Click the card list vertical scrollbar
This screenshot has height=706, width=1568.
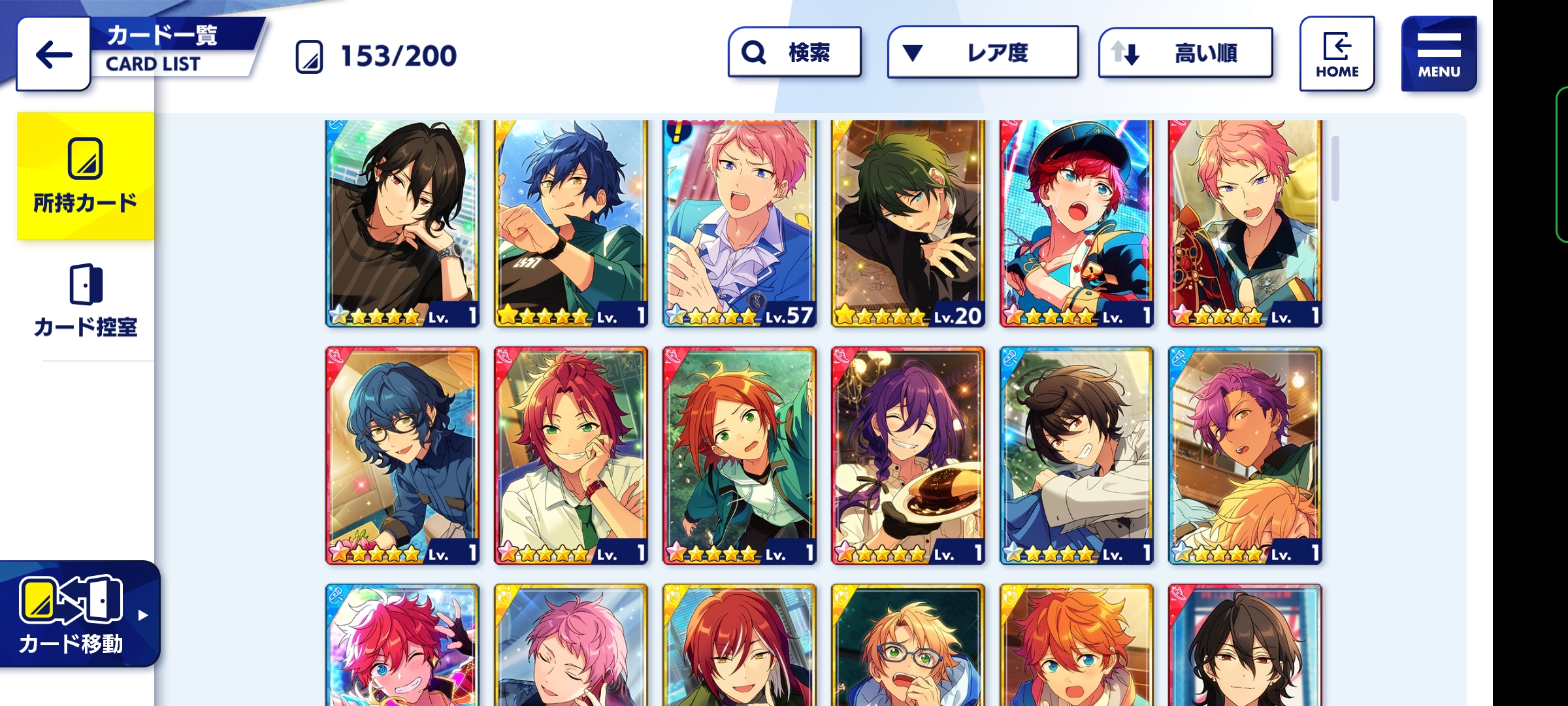coord(1335,169)
